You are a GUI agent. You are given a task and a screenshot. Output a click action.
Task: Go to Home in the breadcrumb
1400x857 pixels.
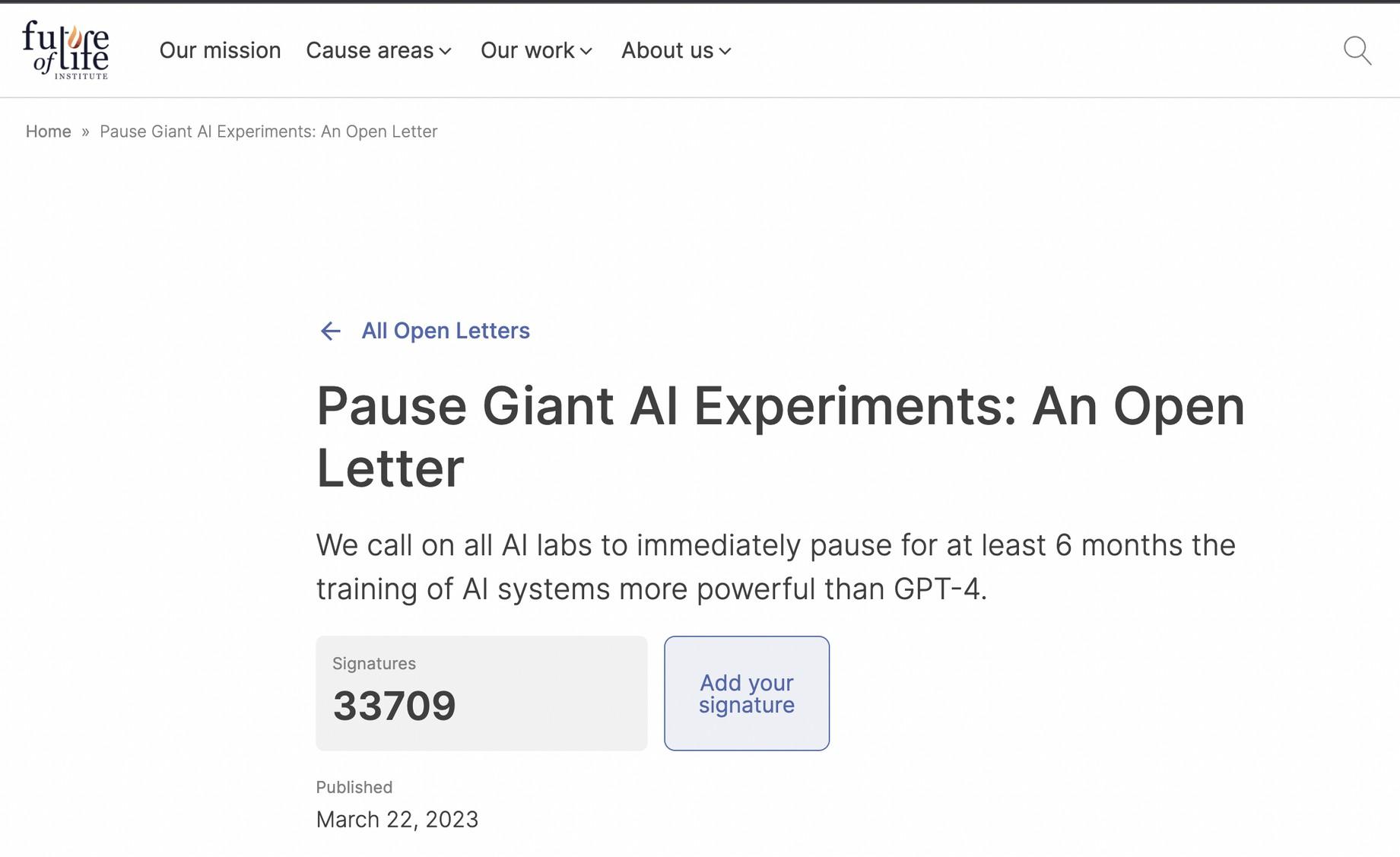click(x=48, y=132)
